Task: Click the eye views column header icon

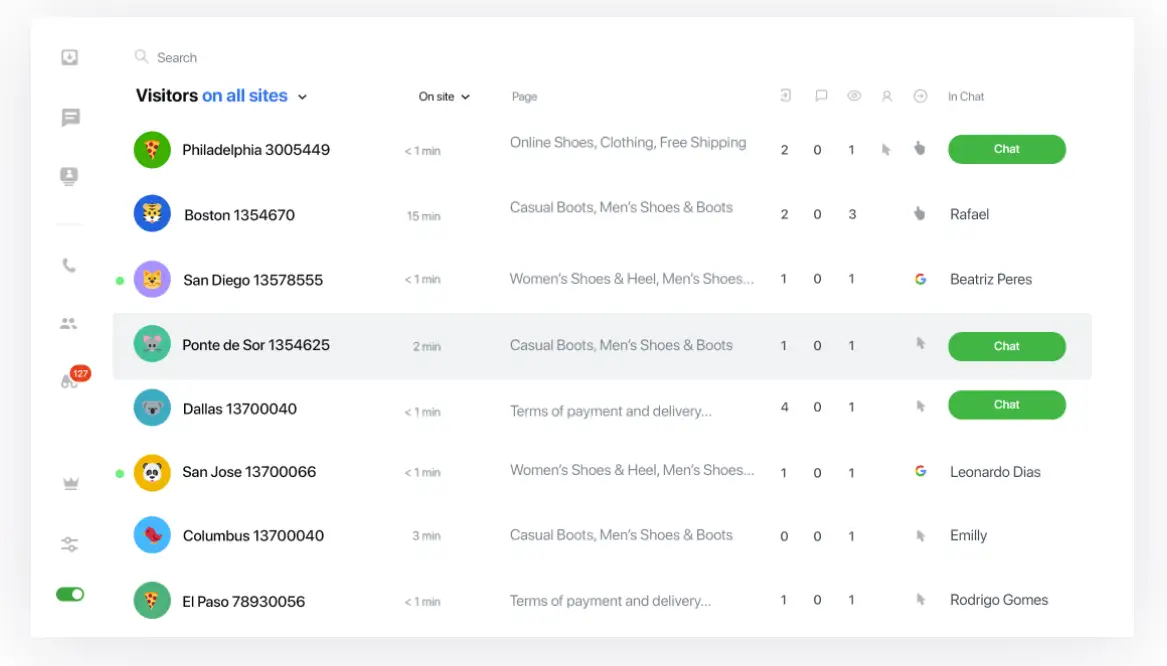Action: [x=854, y=97]
